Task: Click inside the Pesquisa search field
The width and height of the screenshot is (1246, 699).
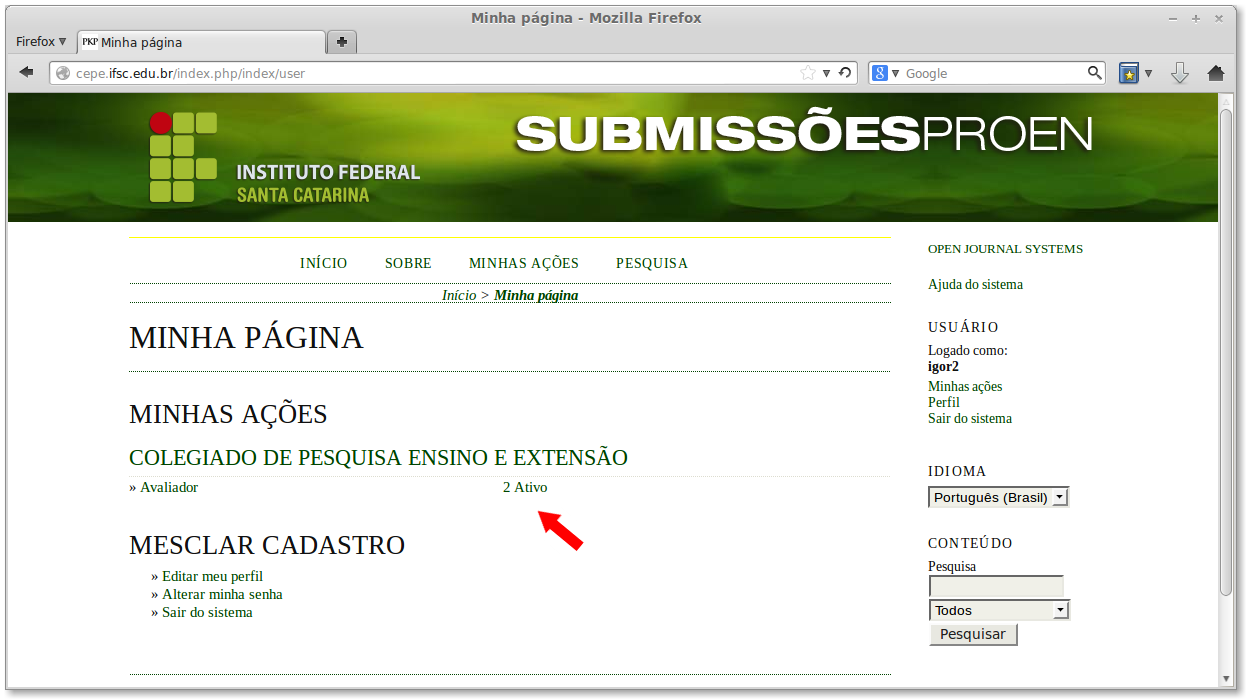Action: click(x=995, y=586)
